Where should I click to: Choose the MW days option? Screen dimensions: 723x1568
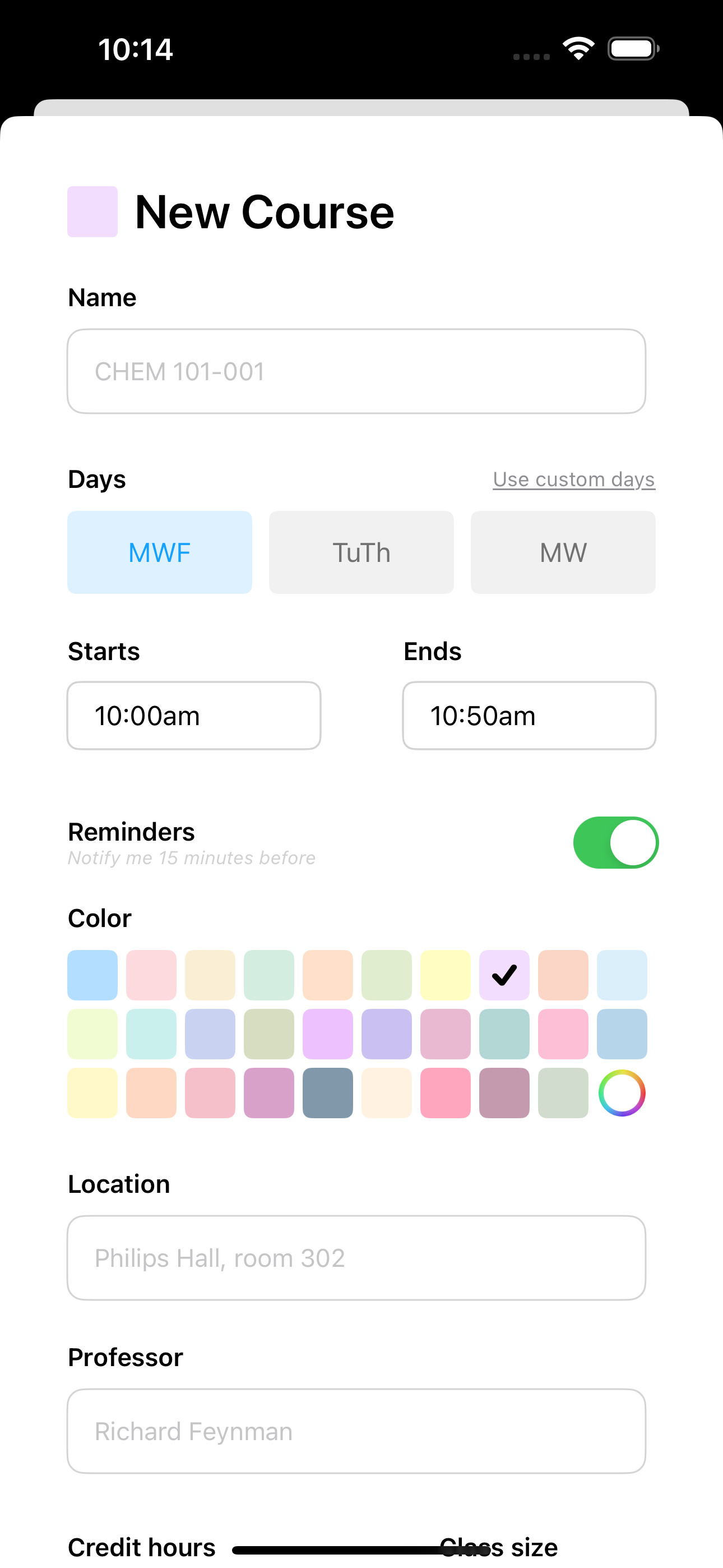point(563,552)
